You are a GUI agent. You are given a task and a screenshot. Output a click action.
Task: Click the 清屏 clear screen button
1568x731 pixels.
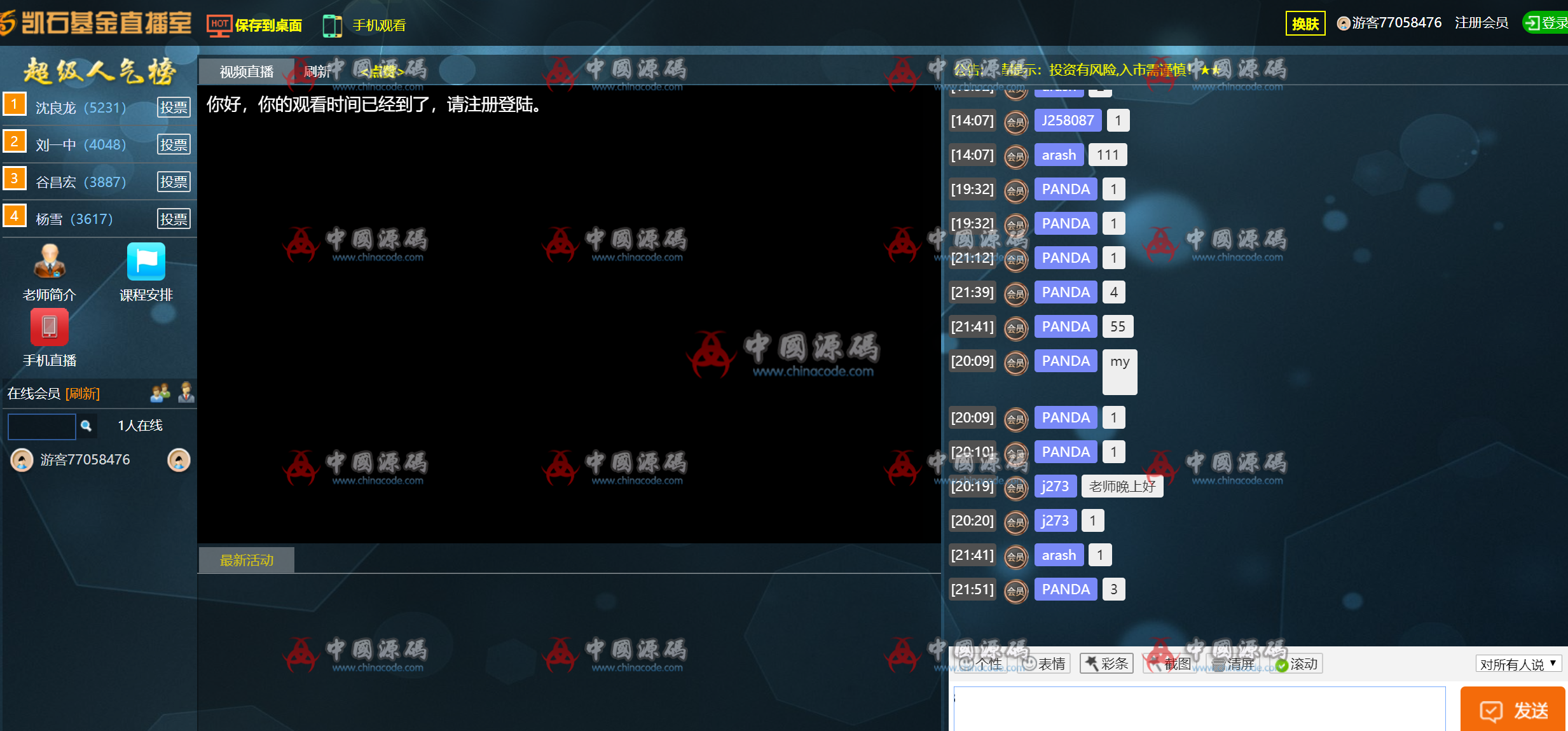click(x=1234, y=664)
